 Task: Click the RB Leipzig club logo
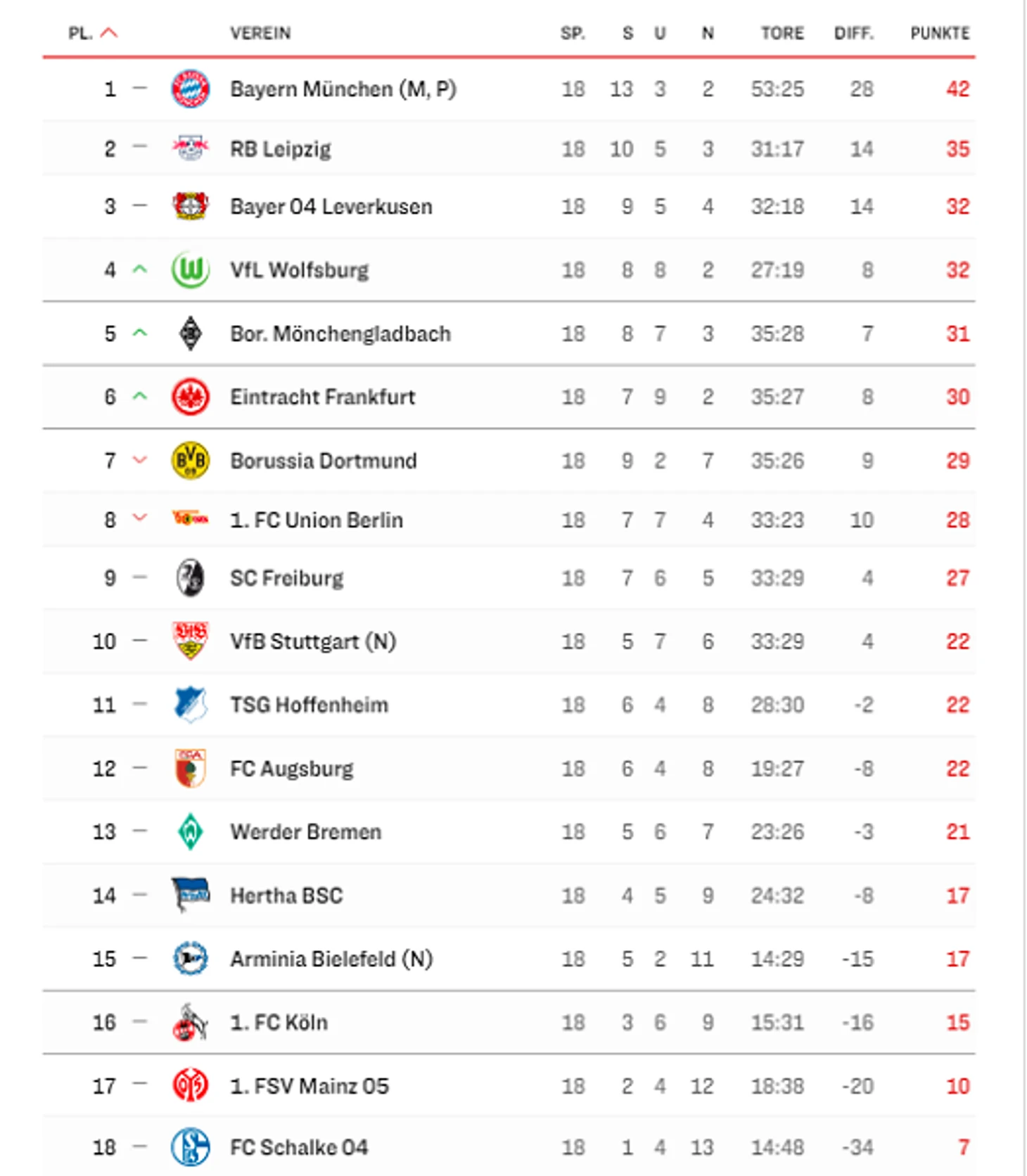pyautogui.click(x=190, y=148)
